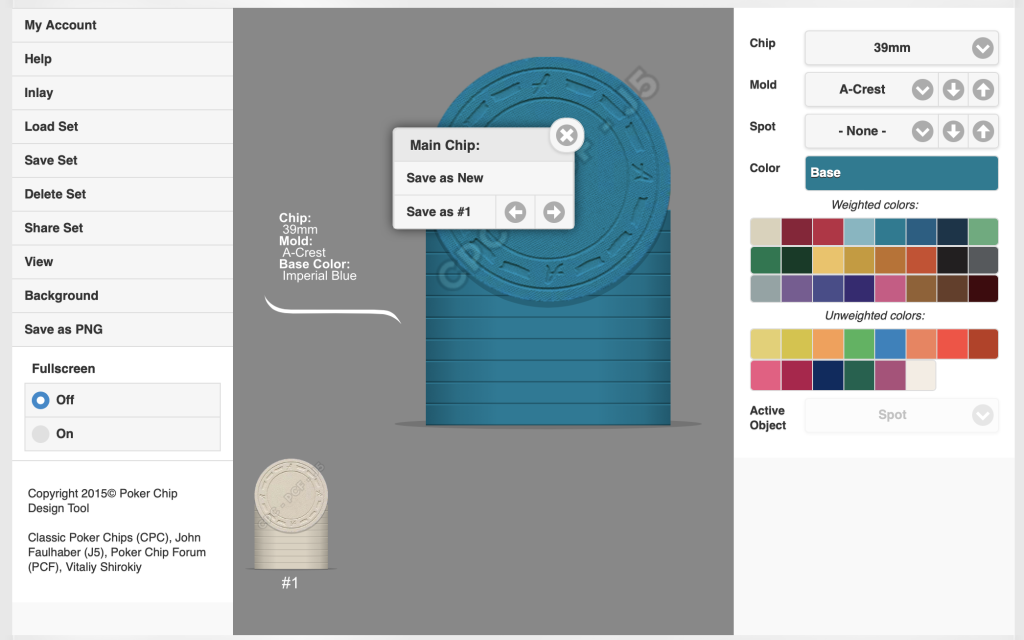The image size is (1024, 640).
Task: Set Fullscreen to On
Action: pyautogui.click(x=123, y=434)
